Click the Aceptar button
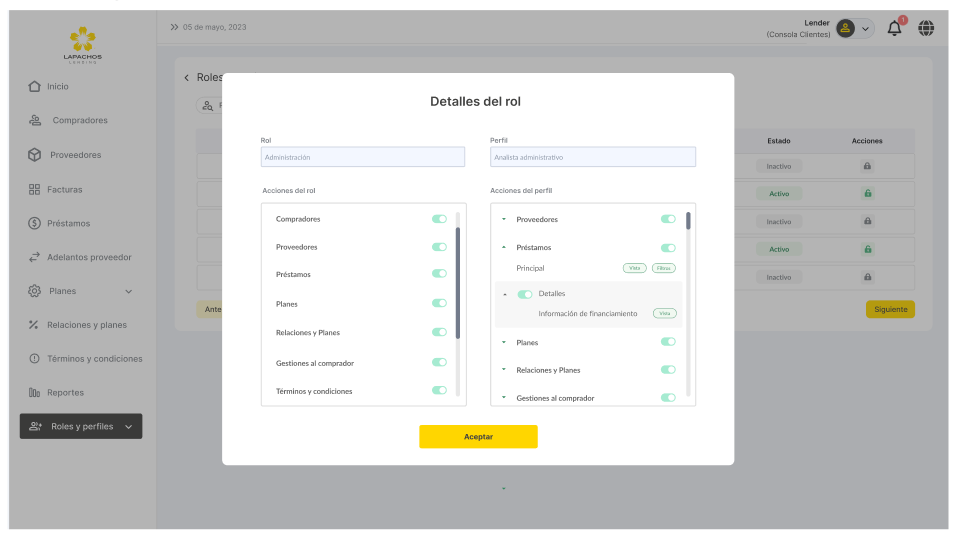 pyautogui.click(x=478, y=436)
